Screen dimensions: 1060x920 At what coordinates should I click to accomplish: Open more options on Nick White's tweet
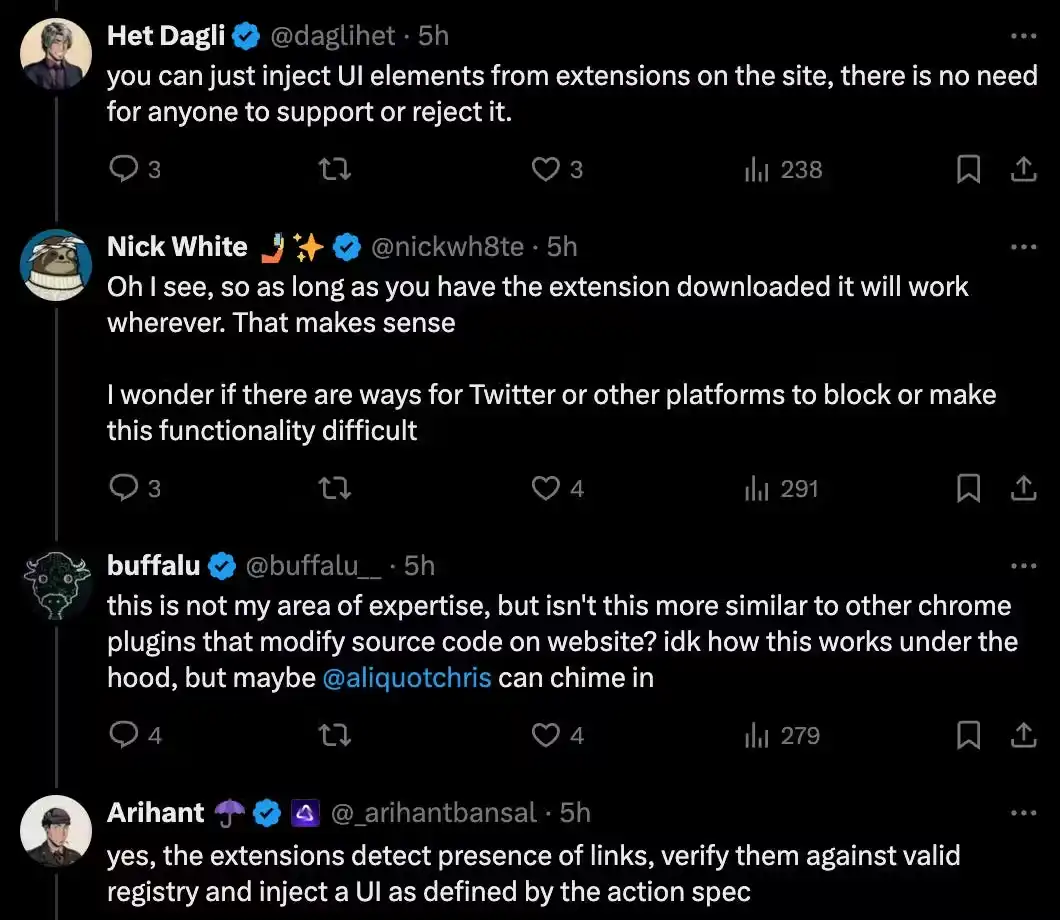click(x=1023, y=247)
